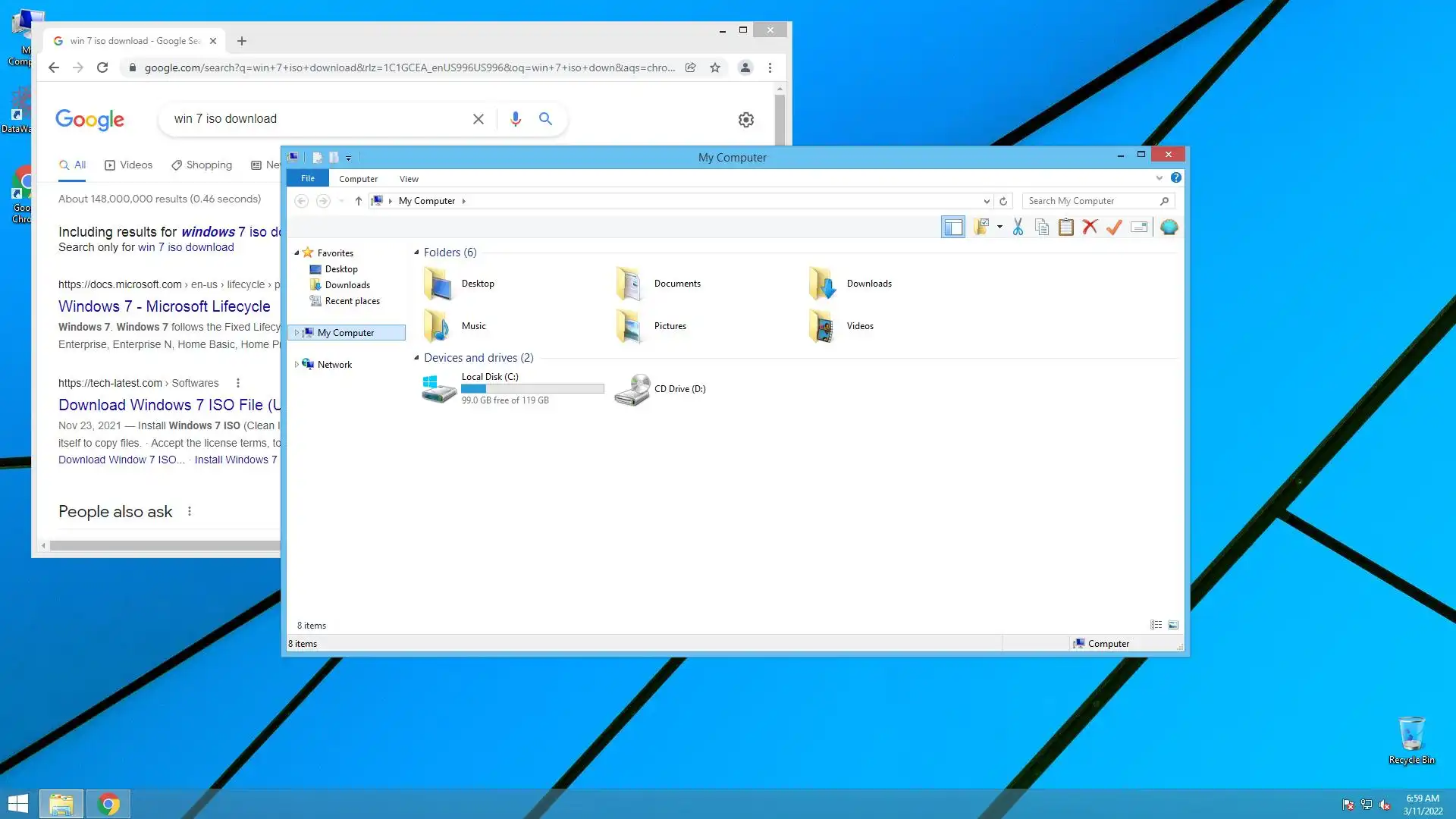Click the red X Delete icon
Viewport: 1456px width, 819px height.
click(x=1090, y=227)
